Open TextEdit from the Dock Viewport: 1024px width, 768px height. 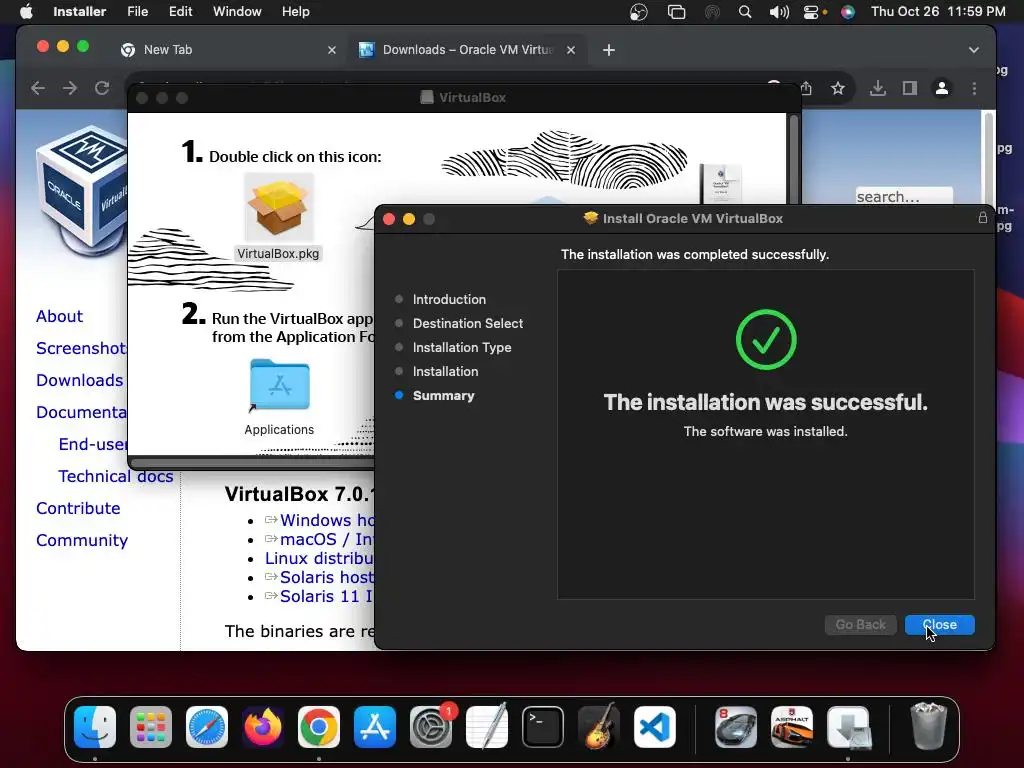tap(487, 727)
